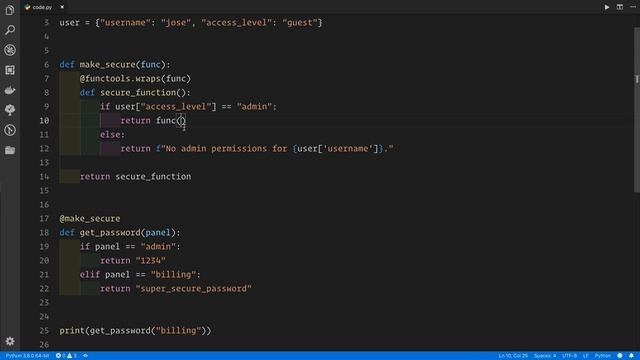
Task: Open the Manage settings gear
Action: [x=10, y=341]
